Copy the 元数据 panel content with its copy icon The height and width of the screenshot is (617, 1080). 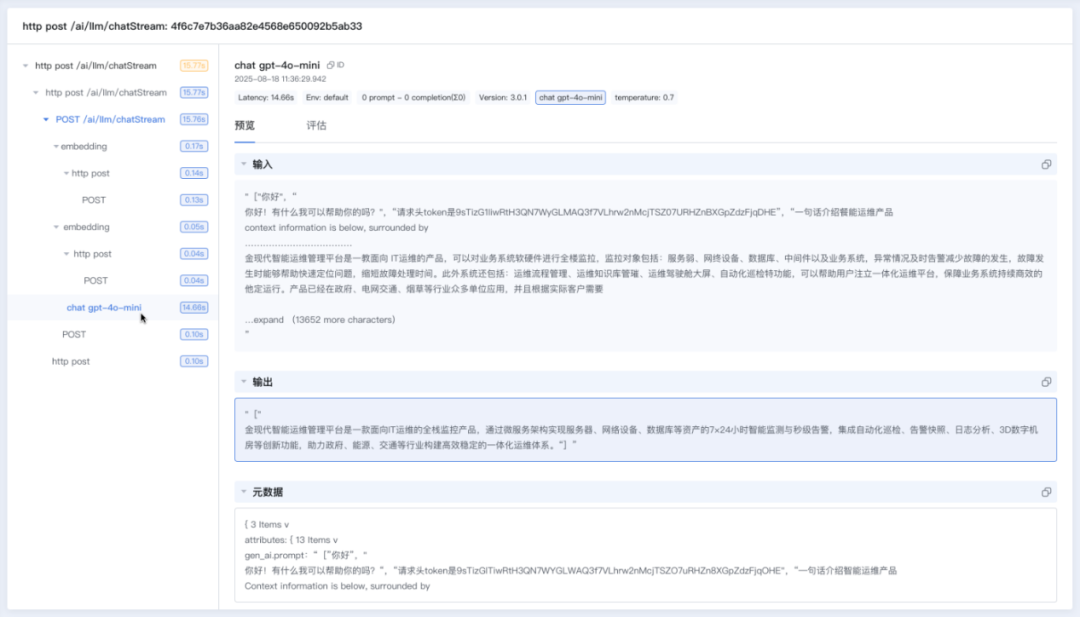tap(1046, 492)
